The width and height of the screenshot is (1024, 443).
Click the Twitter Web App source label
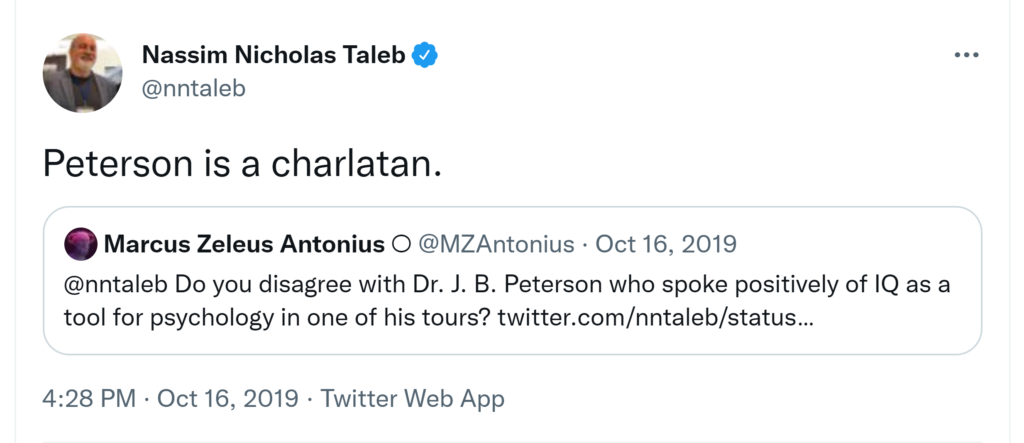point(413,399)
